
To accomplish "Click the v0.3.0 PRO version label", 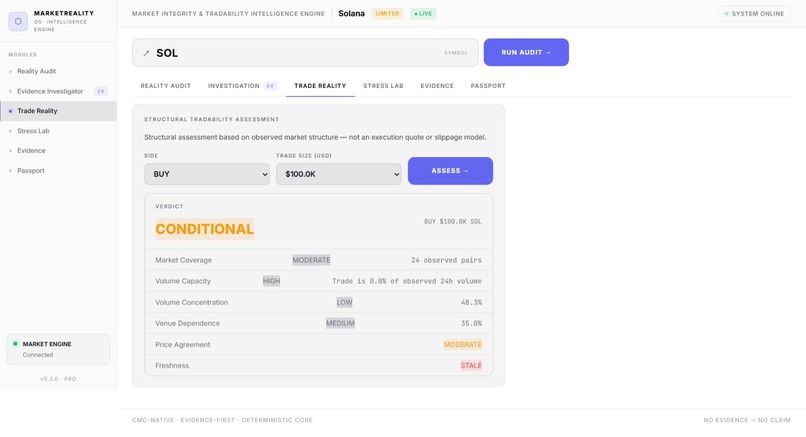I will [58, 379].
